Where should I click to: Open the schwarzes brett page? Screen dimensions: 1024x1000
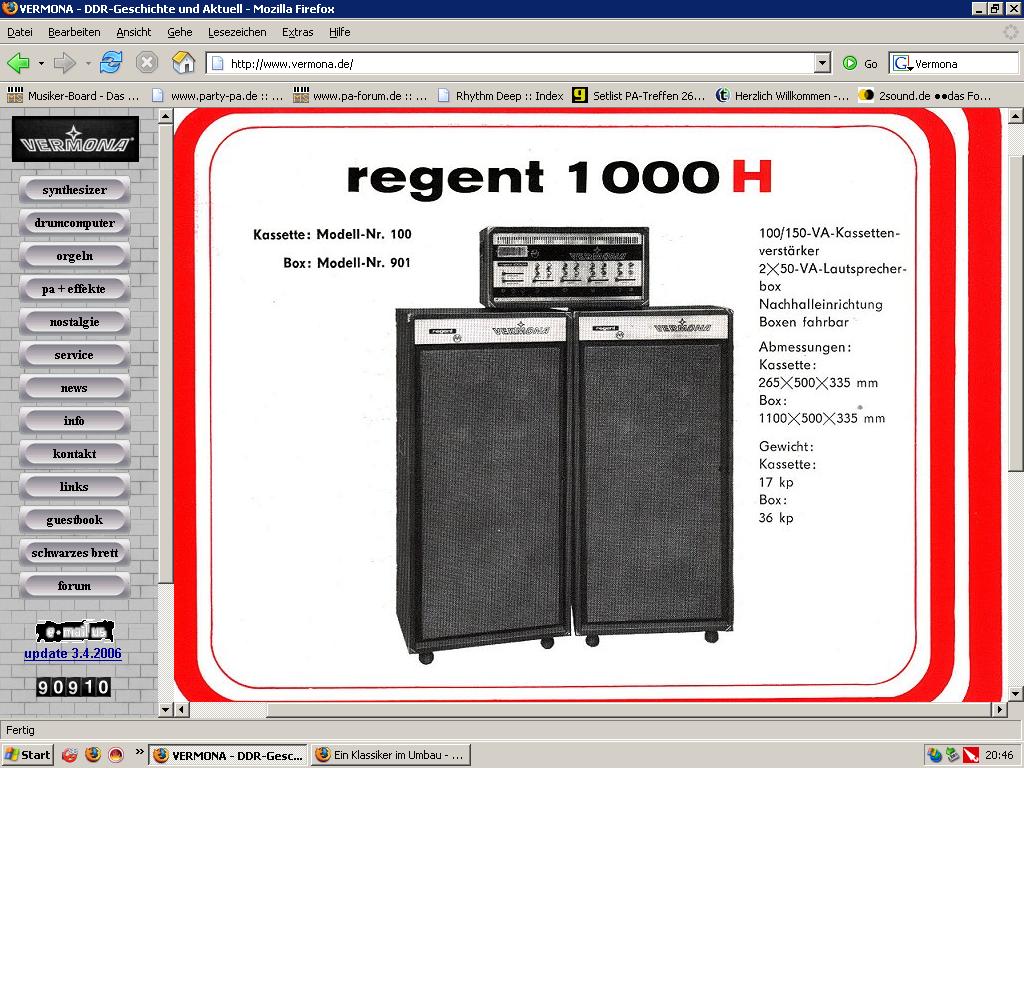(x=74, y=553)
